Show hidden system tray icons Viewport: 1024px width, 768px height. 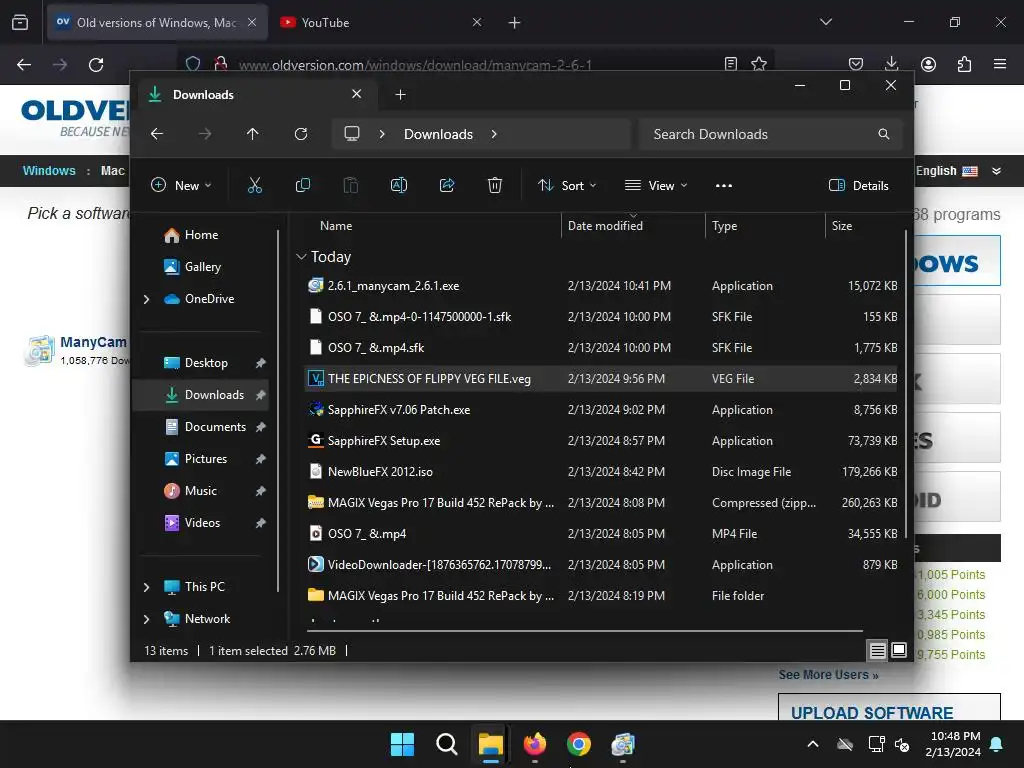coord(813,744)
